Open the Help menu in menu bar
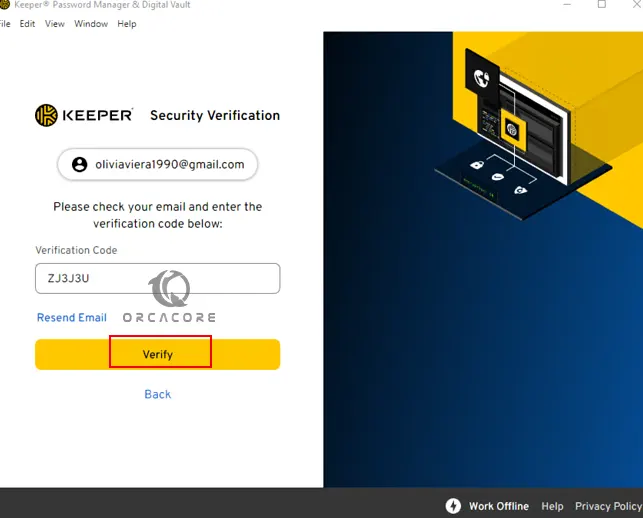The height and width of the screenshot is (518, 643). tap(127, 24)
